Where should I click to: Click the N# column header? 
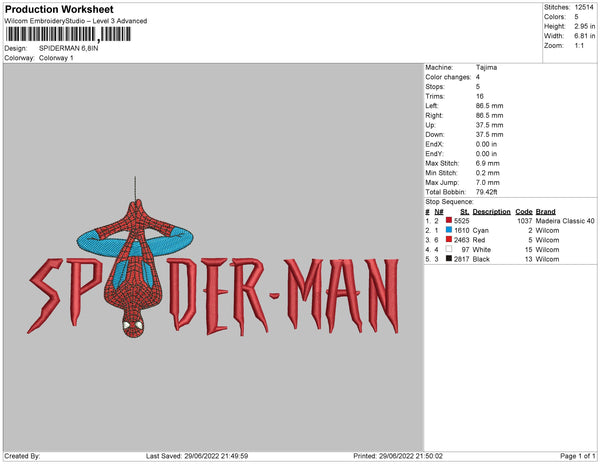(x=439, y=212)
